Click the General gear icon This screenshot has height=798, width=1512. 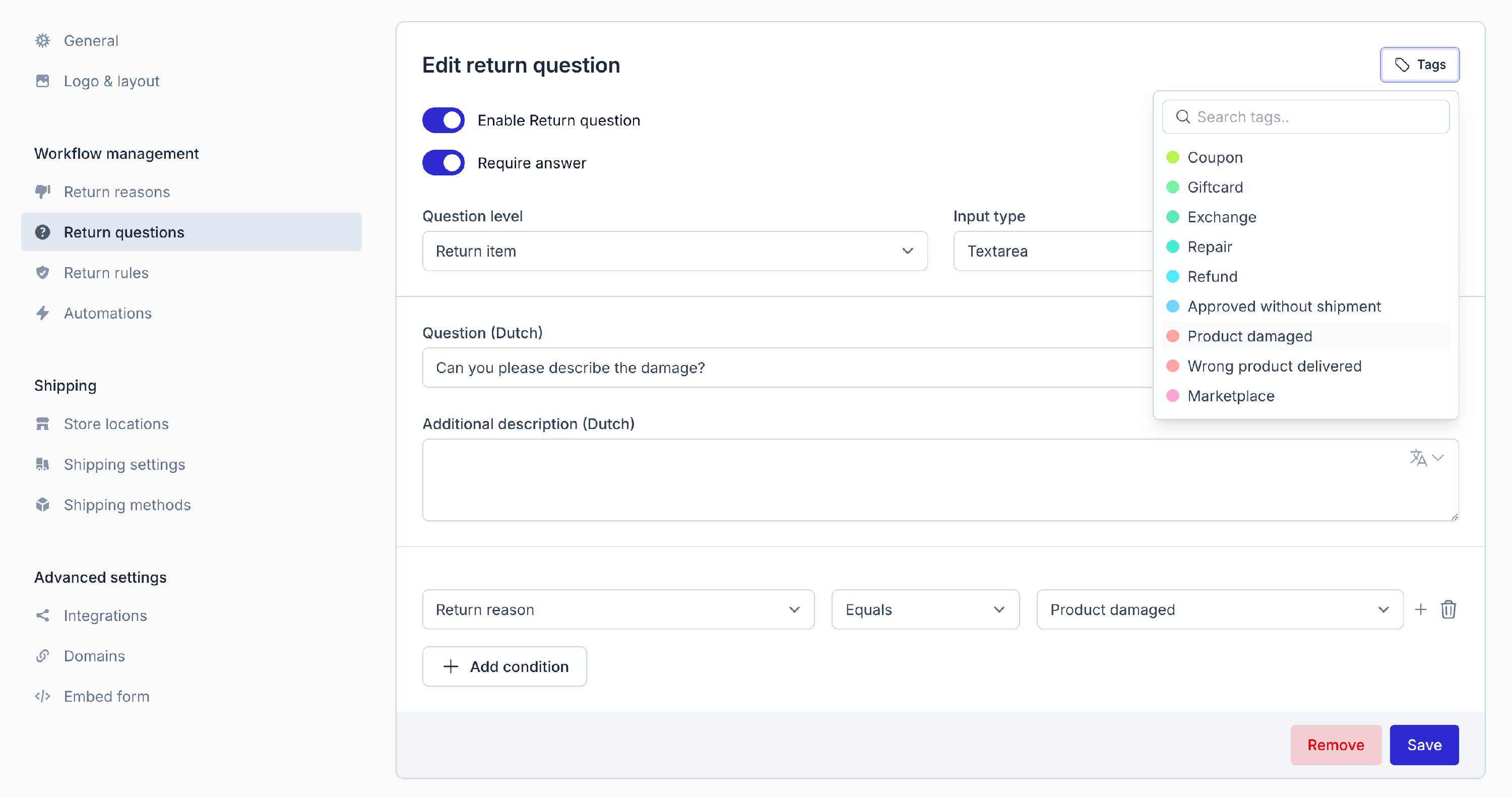tap(42, 40)
